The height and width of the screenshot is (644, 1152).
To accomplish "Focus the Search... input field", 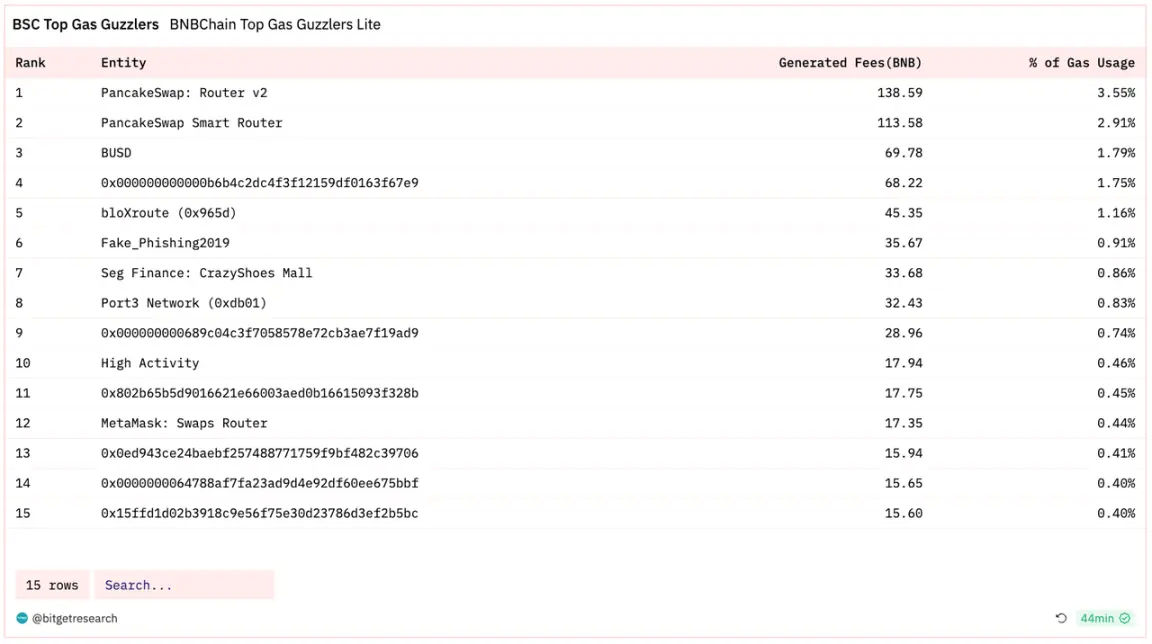I will point(184,585).
